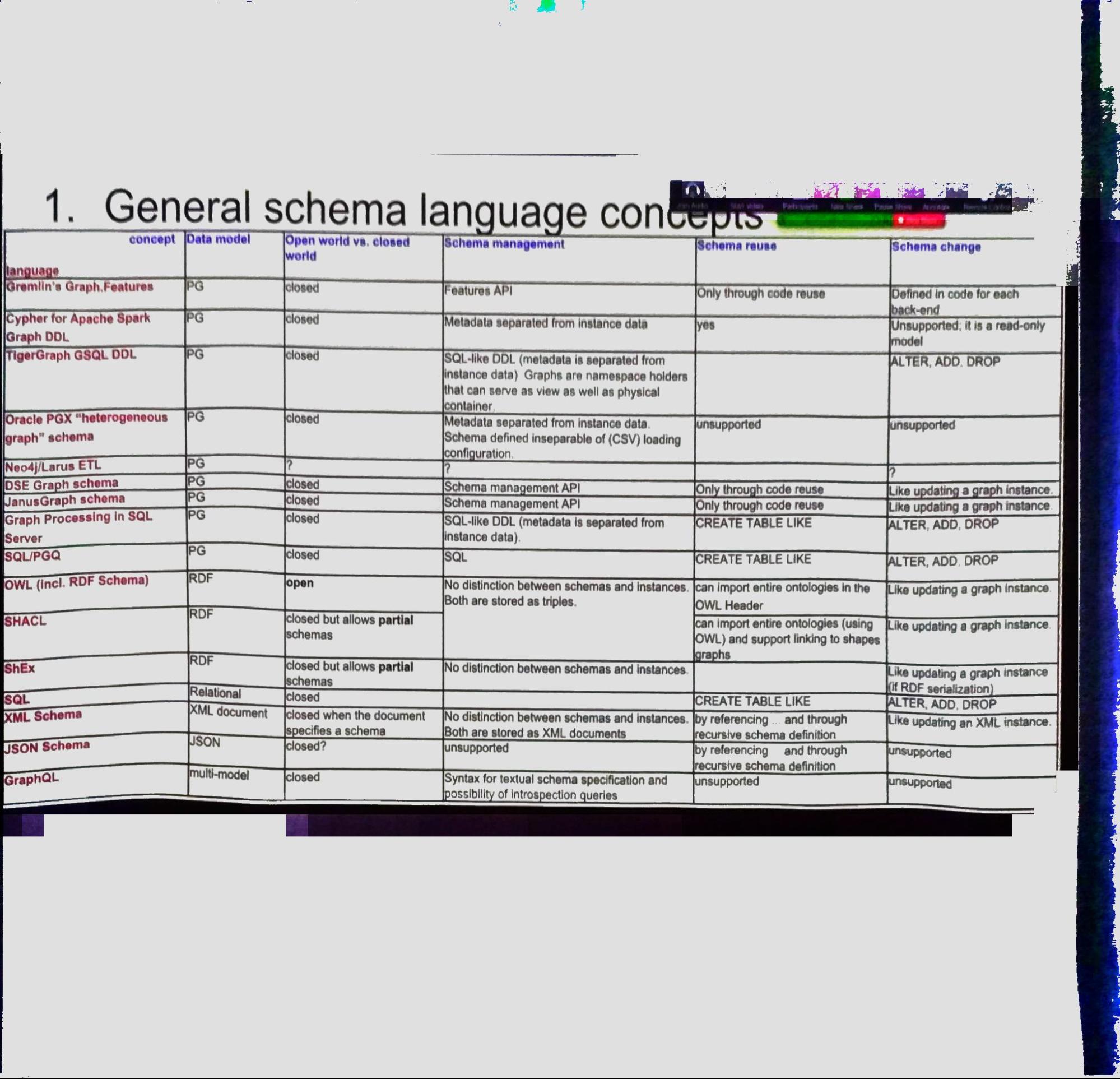Select the SHACL row label
Screen dimensions: 1120x1079
point(25,622)
